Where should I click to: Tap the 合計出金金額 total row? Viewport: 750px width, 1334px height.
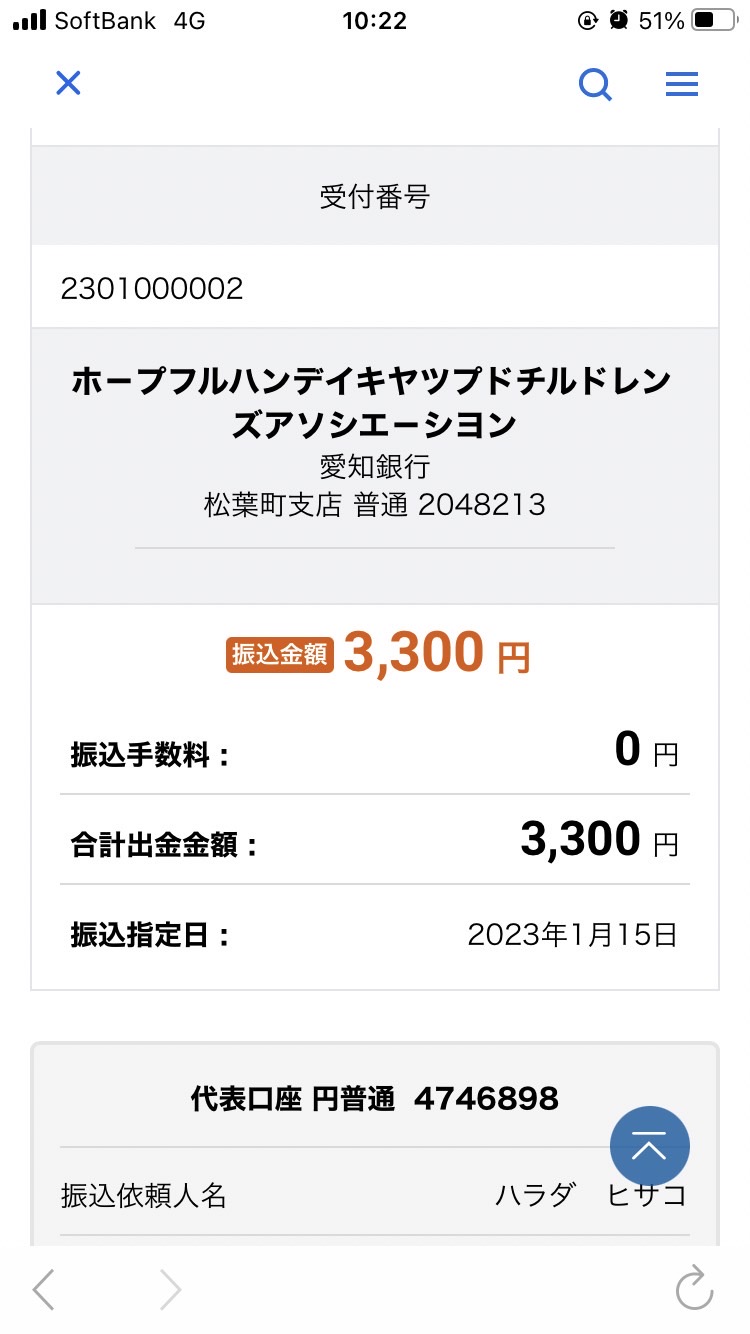coord(375,840)
